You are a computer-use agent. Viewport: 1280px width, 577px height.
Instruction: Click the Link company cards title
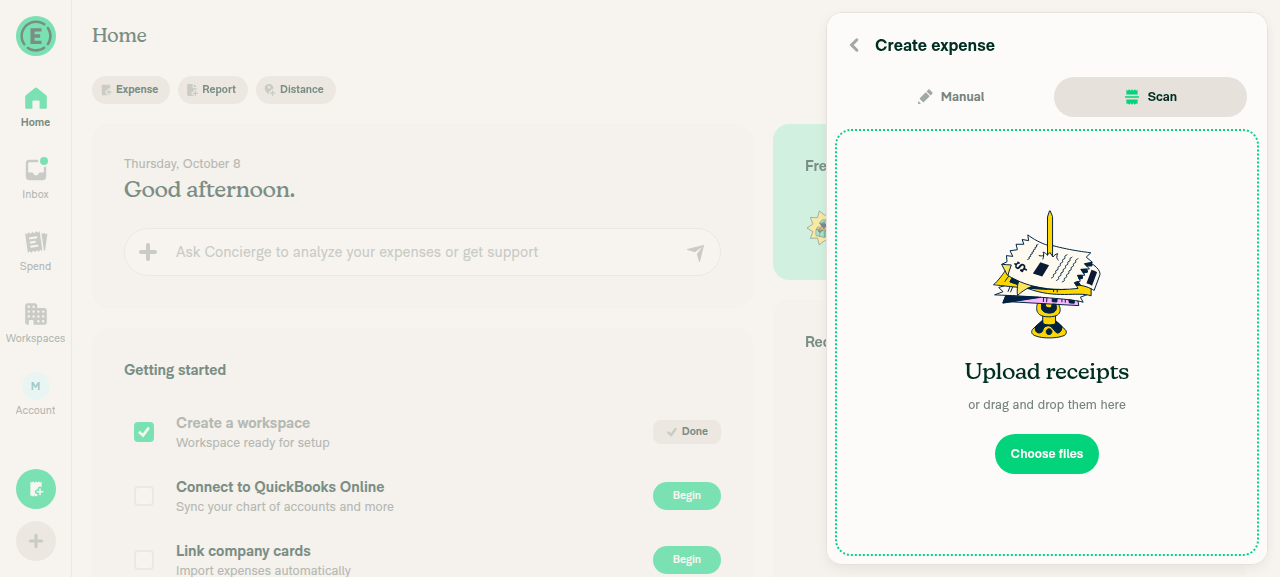243,551
